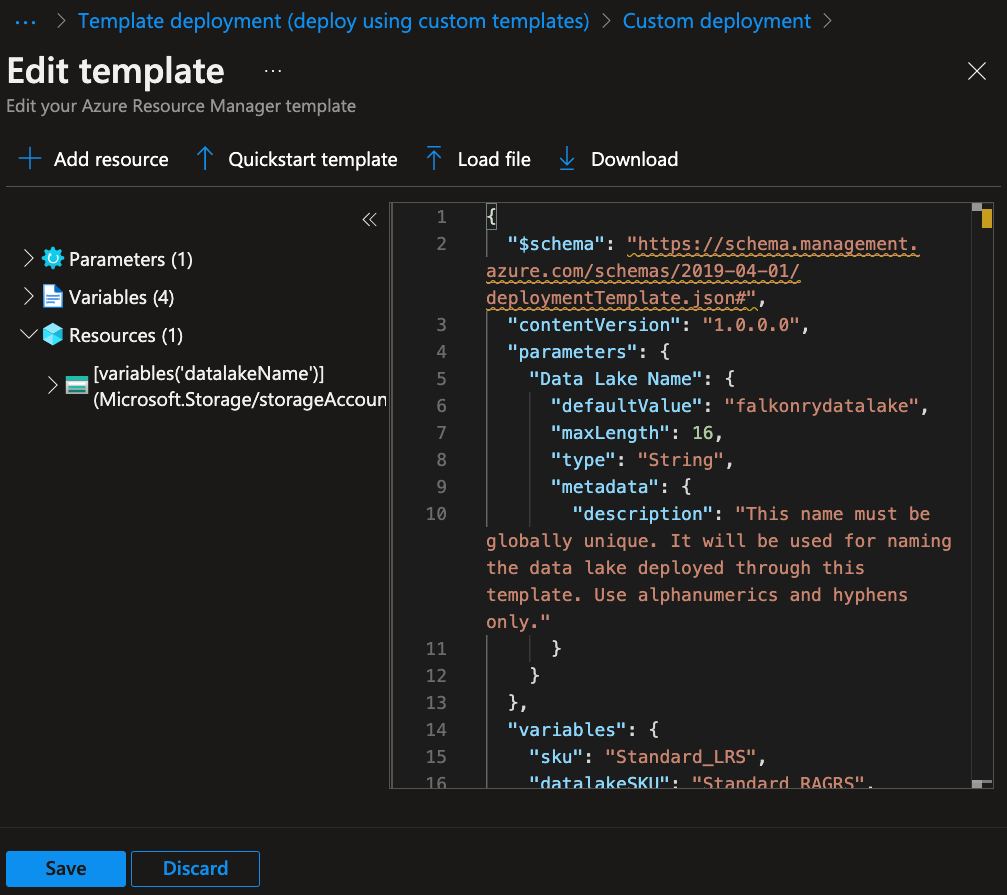Click the Parameters gear icon
Screen dimensions: 1007x895
(x=53, y=259)
